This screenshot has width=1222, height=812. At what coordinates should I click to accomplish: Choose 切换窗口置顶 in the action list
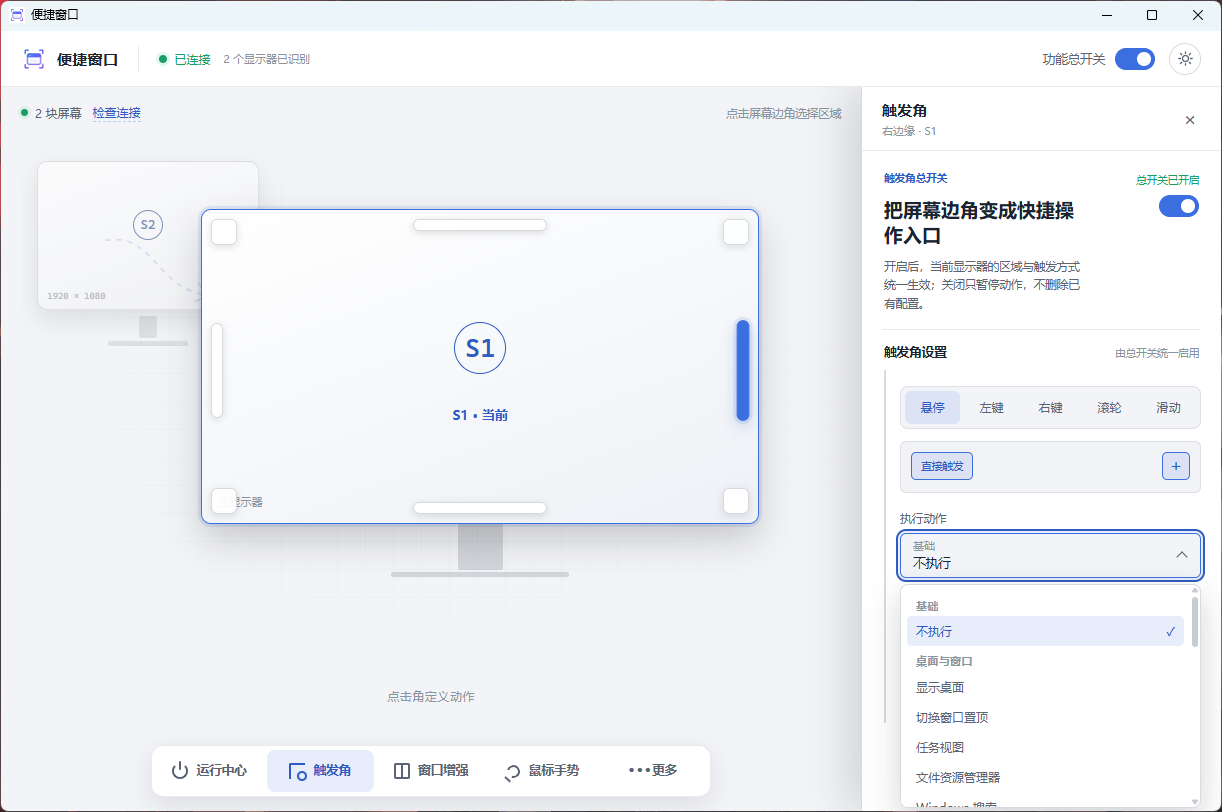pos(1045,718)
